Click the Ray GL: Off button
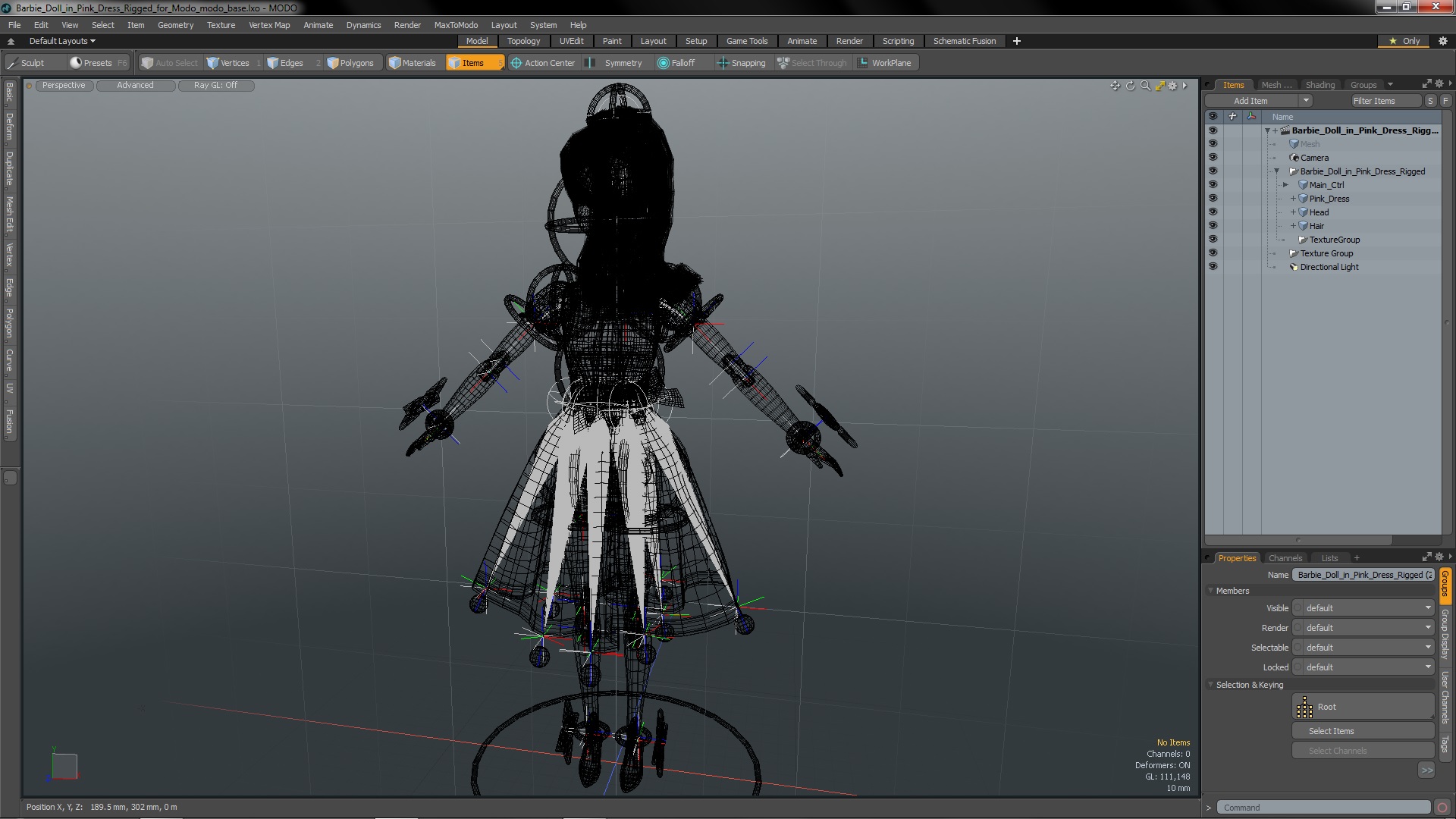The height and width of the screenshot is (819, 1456). pyautogui.click(x=215, y=86)
